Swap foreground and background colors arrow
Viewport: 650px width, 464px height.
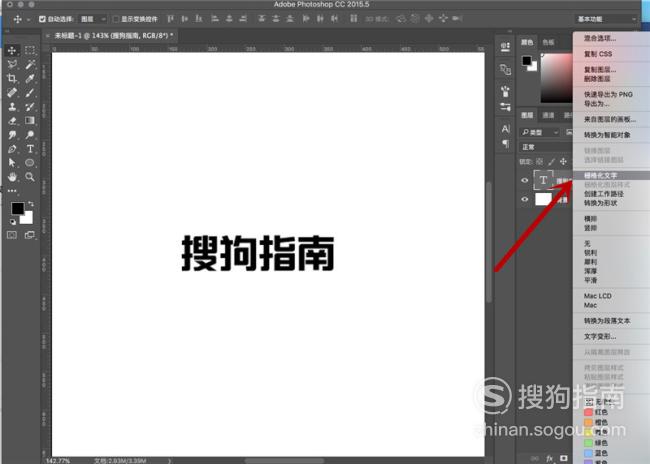point(31,204)
